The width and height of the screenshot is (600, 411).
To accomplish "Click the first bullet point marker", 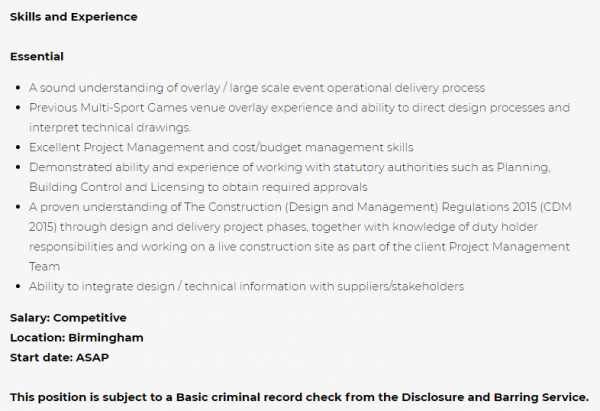I will (x=18, y=88).
